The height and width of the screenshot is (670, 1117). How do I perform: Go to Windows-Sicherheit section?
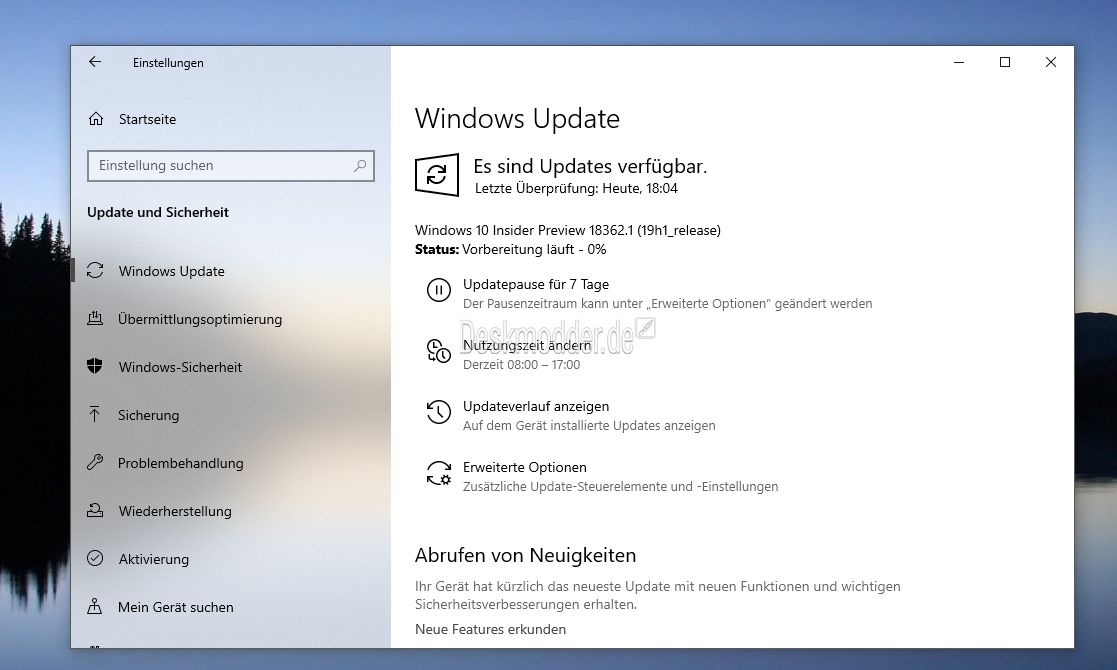click(180, 367)
